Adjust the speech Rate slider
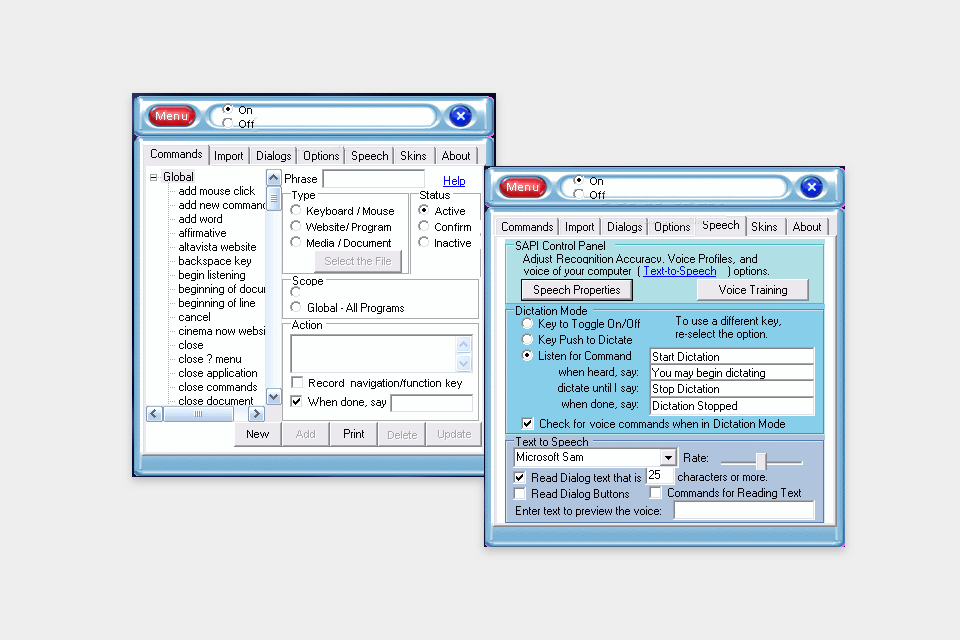This screenshot has height=640, width=960. pos(763,461)
